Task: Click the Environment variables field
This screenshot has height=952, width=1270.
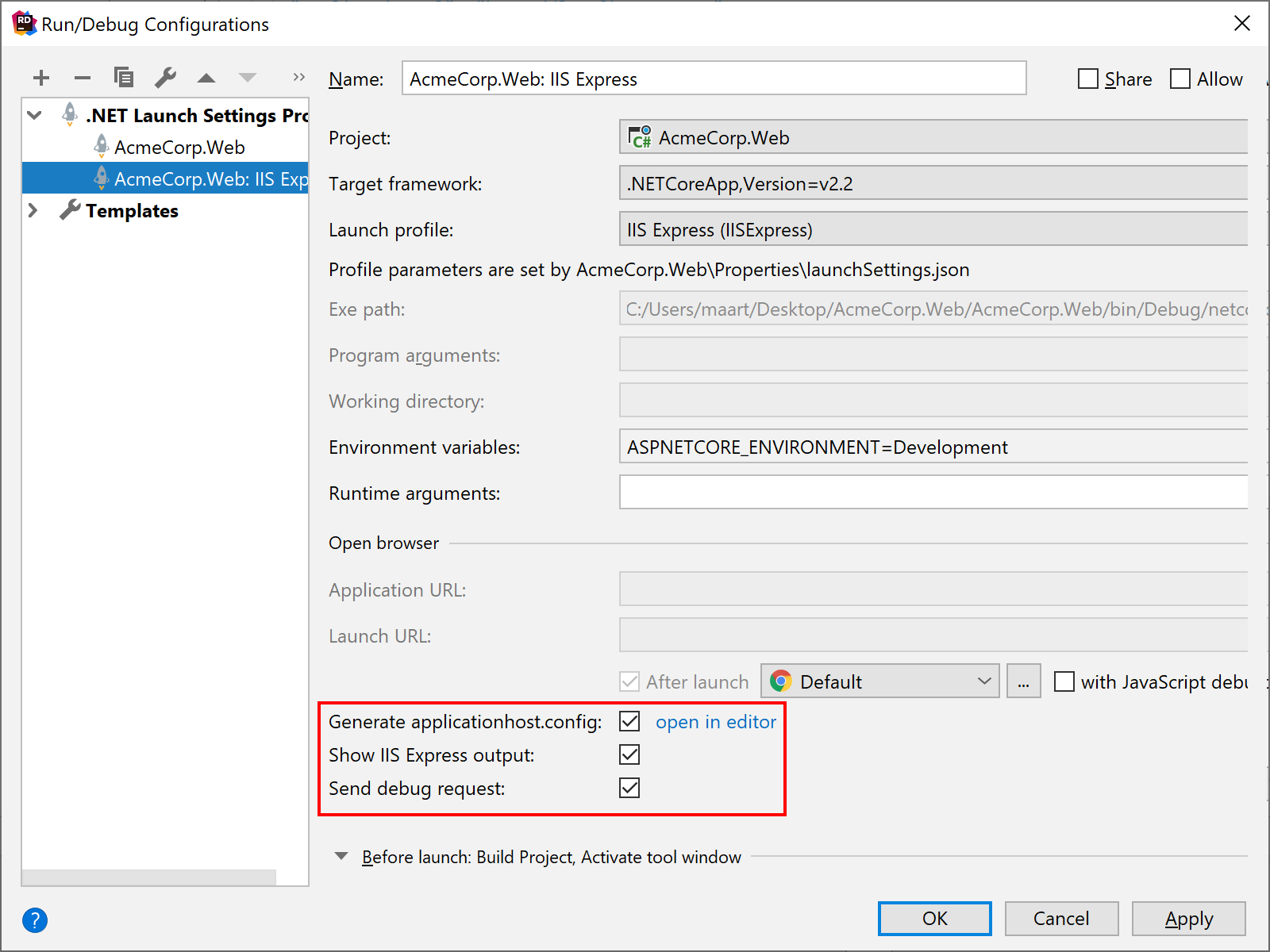Action: pos(933,447)
